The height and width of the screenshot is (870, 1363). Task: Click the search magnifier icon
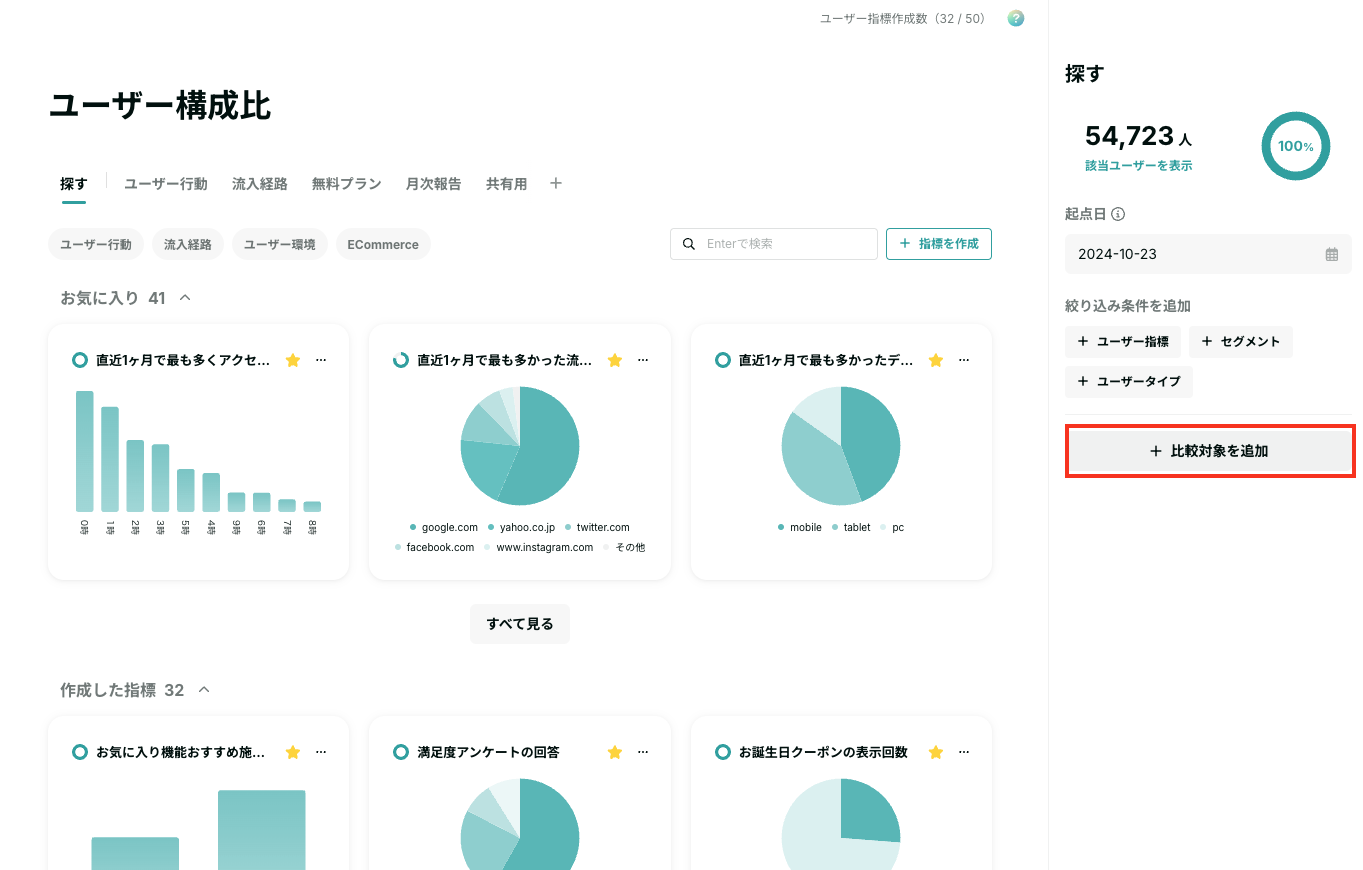point(688,244)
